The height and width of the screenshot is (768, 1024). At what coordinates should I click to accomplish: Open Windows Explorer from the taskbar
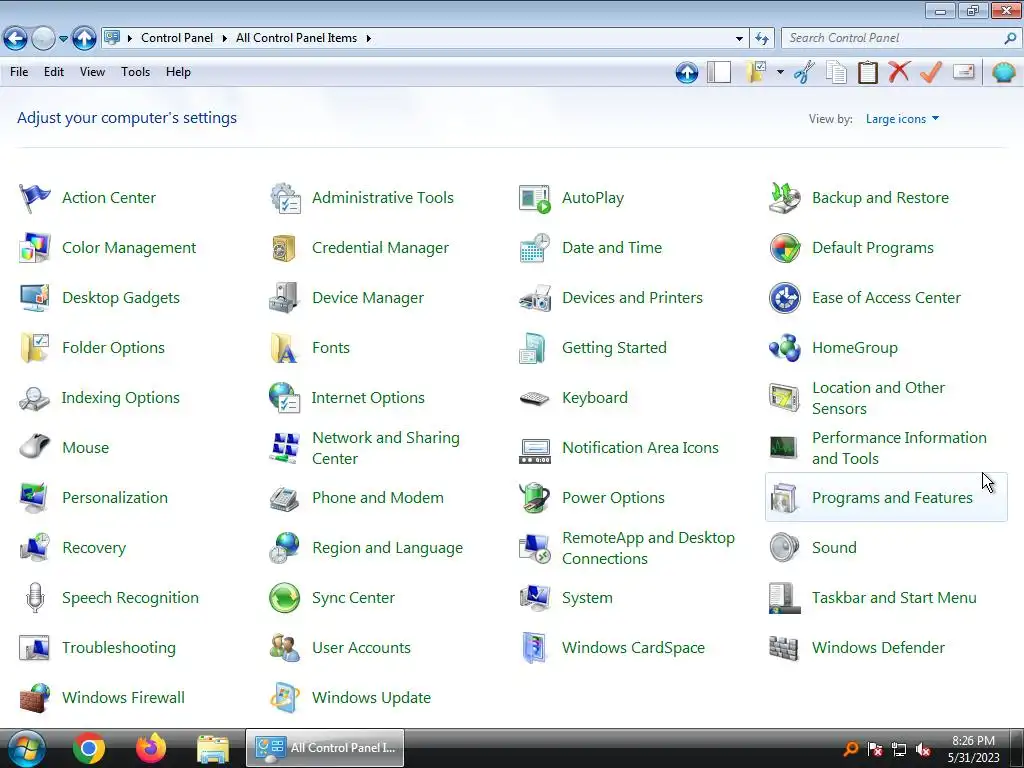point(213,748)
